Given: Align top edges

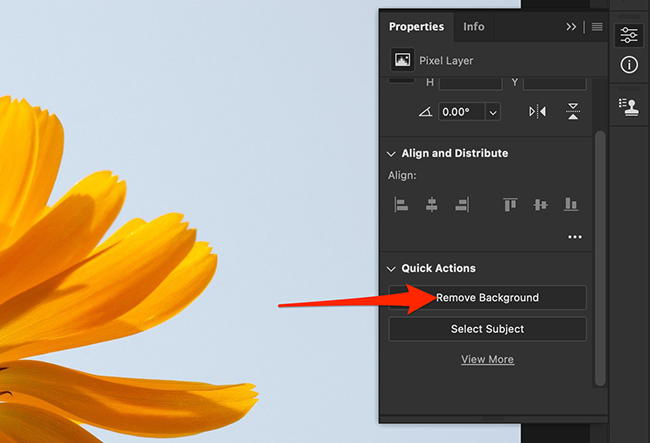Looking at the screenshot, I should pos(510,204).
